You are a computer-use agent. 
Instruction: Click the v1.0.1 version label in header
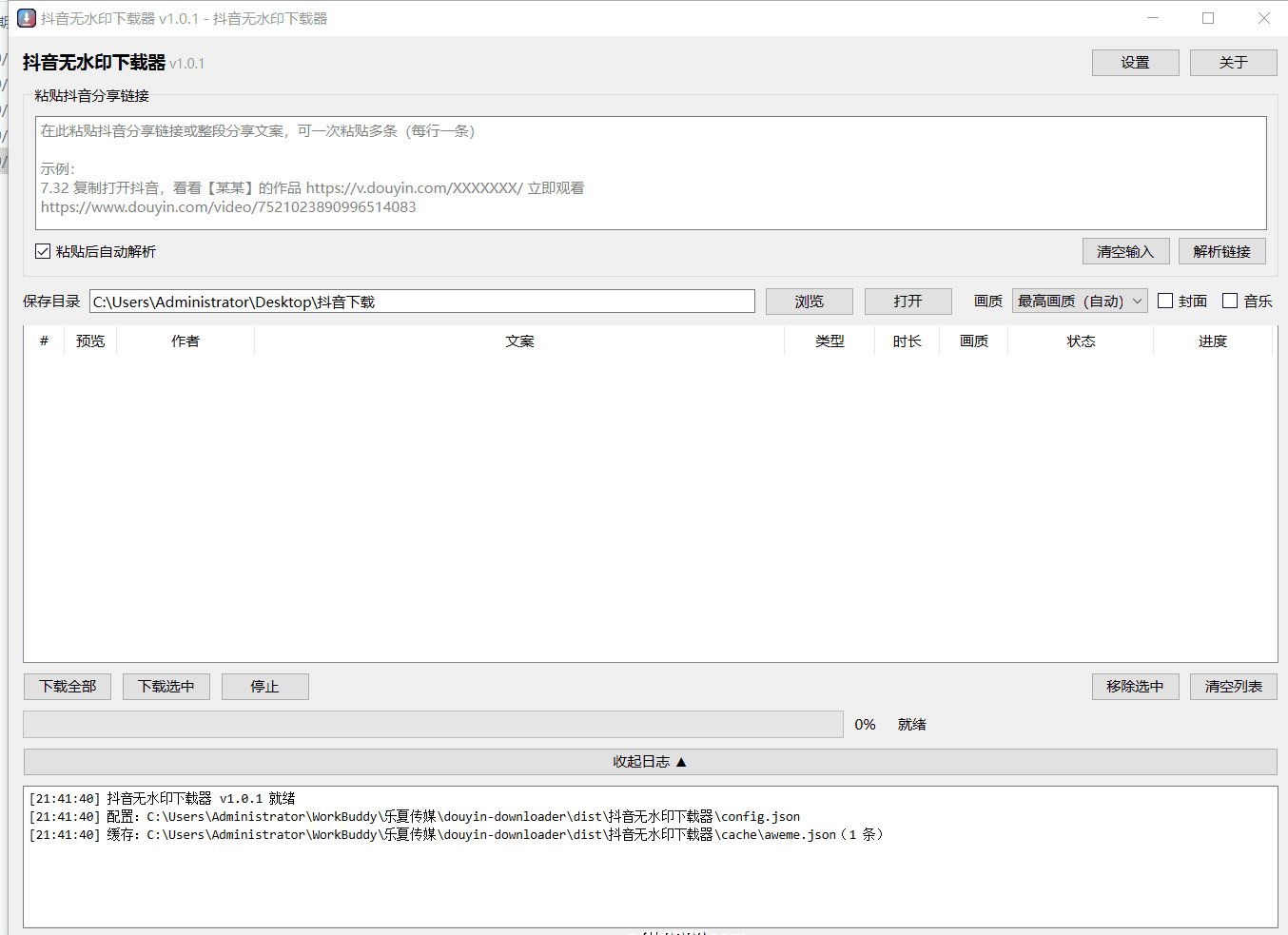tap(187, 64)
